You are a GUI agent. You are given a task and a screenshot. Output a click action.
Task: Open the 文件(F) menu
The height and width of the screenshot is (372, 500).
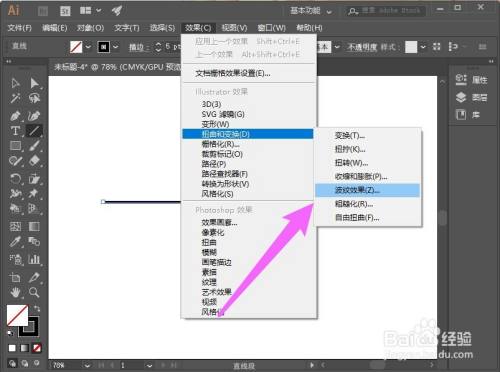point(19,28)
